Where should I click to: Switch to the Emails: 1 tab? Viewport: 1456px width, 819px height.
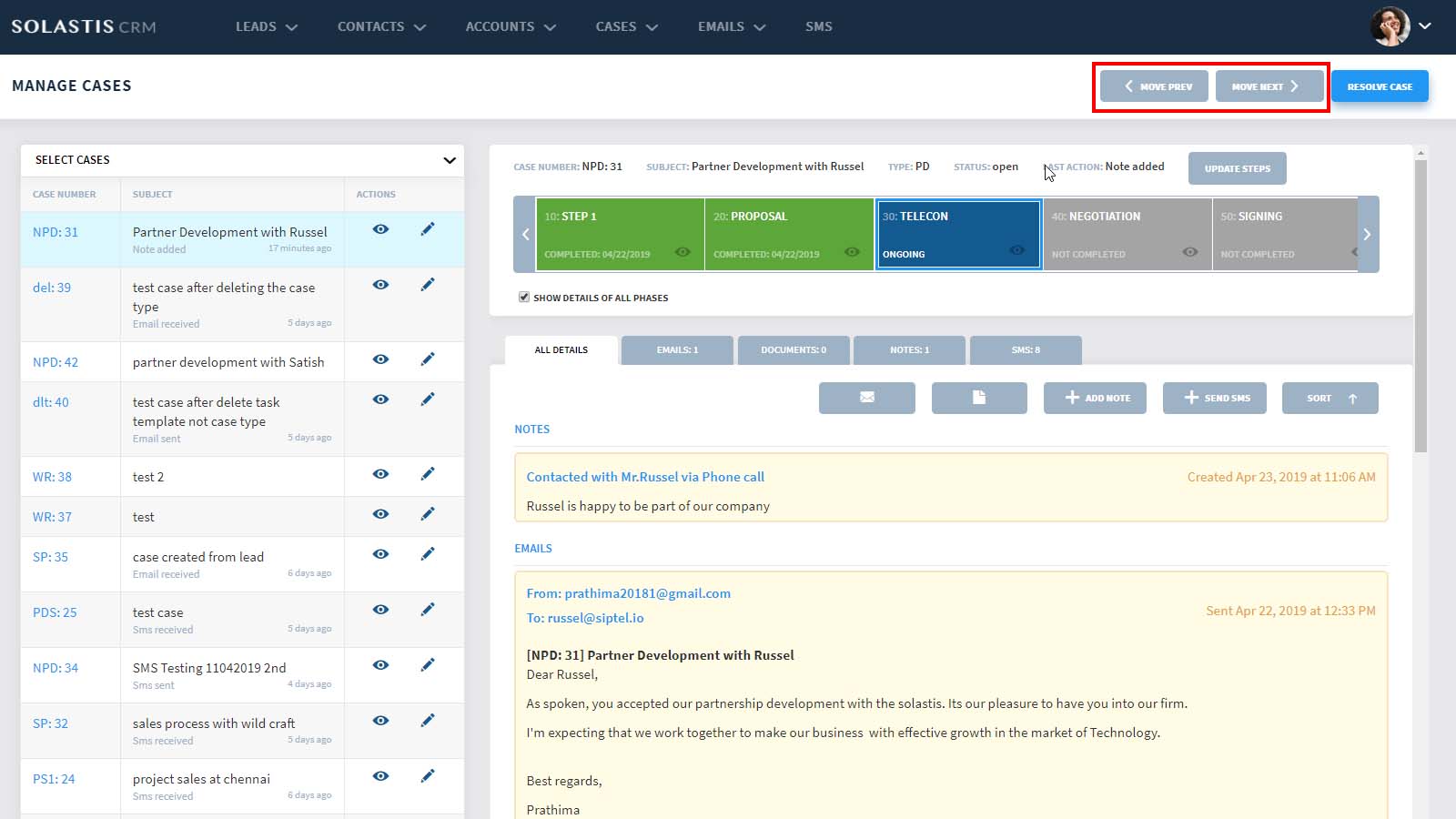click(677, 349)
